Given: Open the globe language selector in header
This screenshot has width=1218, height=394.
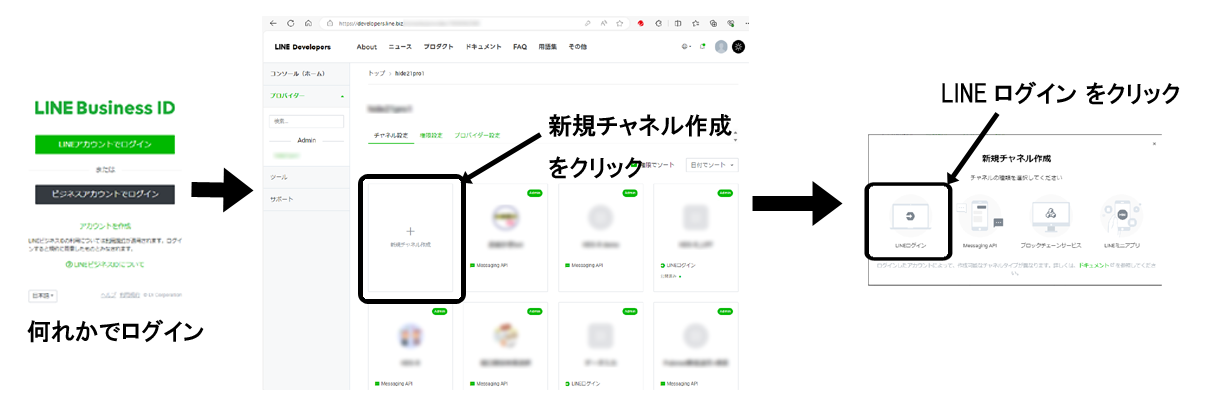Looking at the screenshot, I should (x=686, y=47).
